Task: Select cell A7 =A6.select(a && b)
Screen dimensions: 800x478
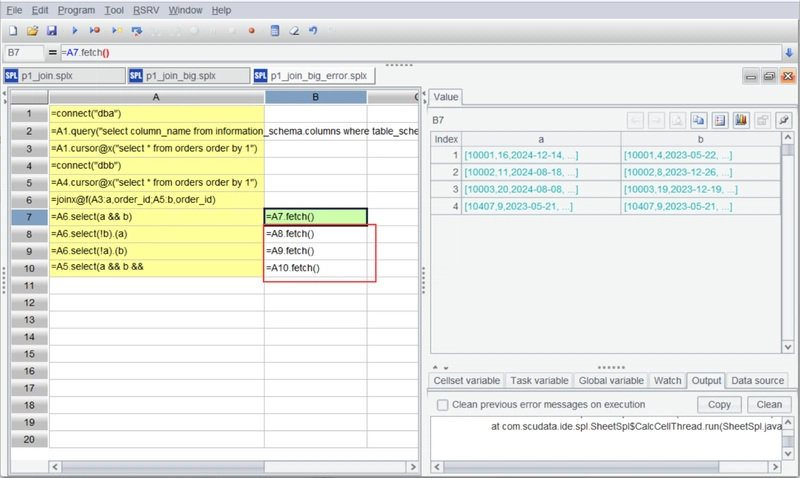Action: pyautogui.click(x=157, y=217)
